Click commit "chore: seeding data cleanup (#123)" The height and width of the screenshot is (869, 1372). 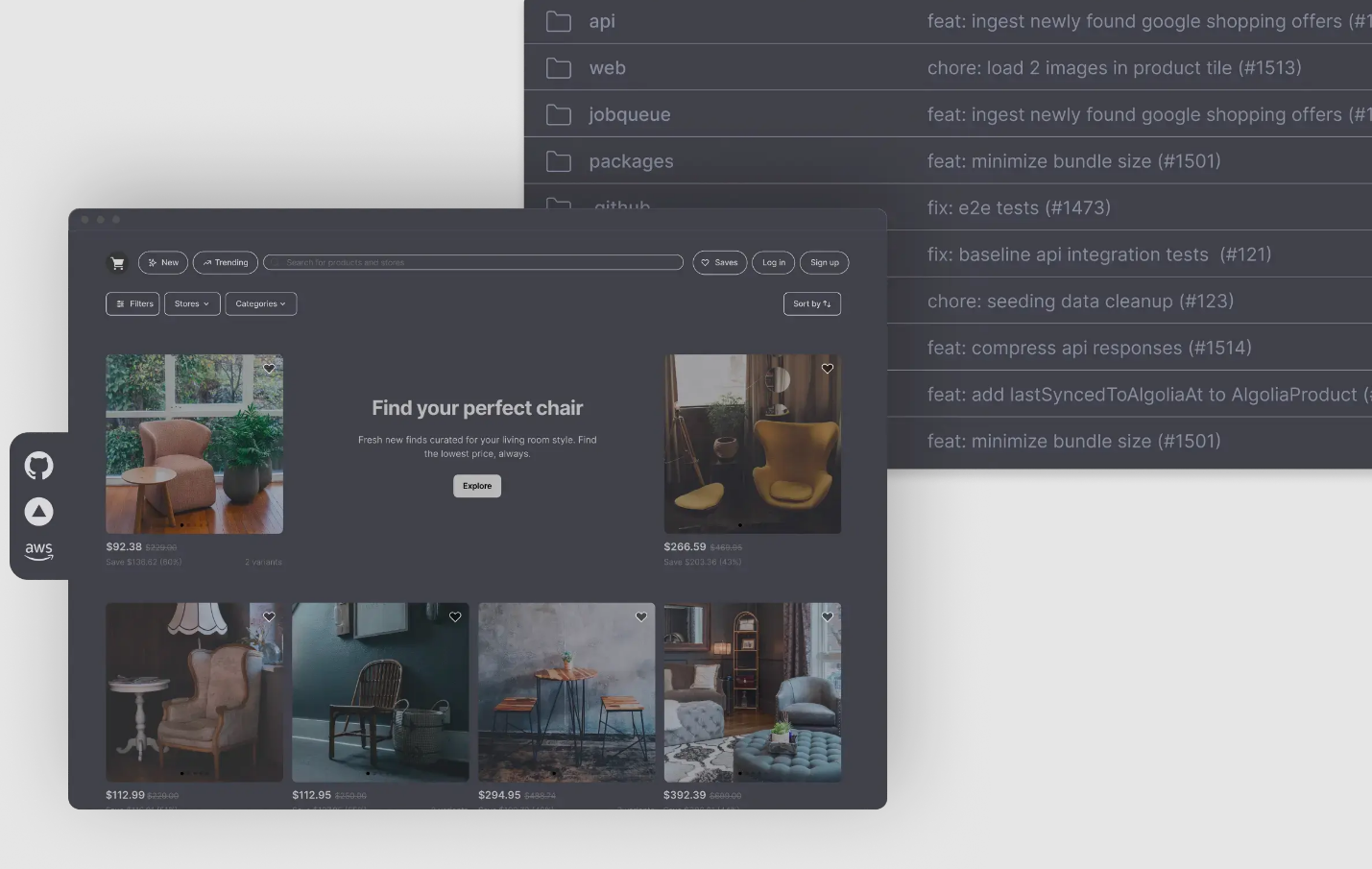point(1080,302)
